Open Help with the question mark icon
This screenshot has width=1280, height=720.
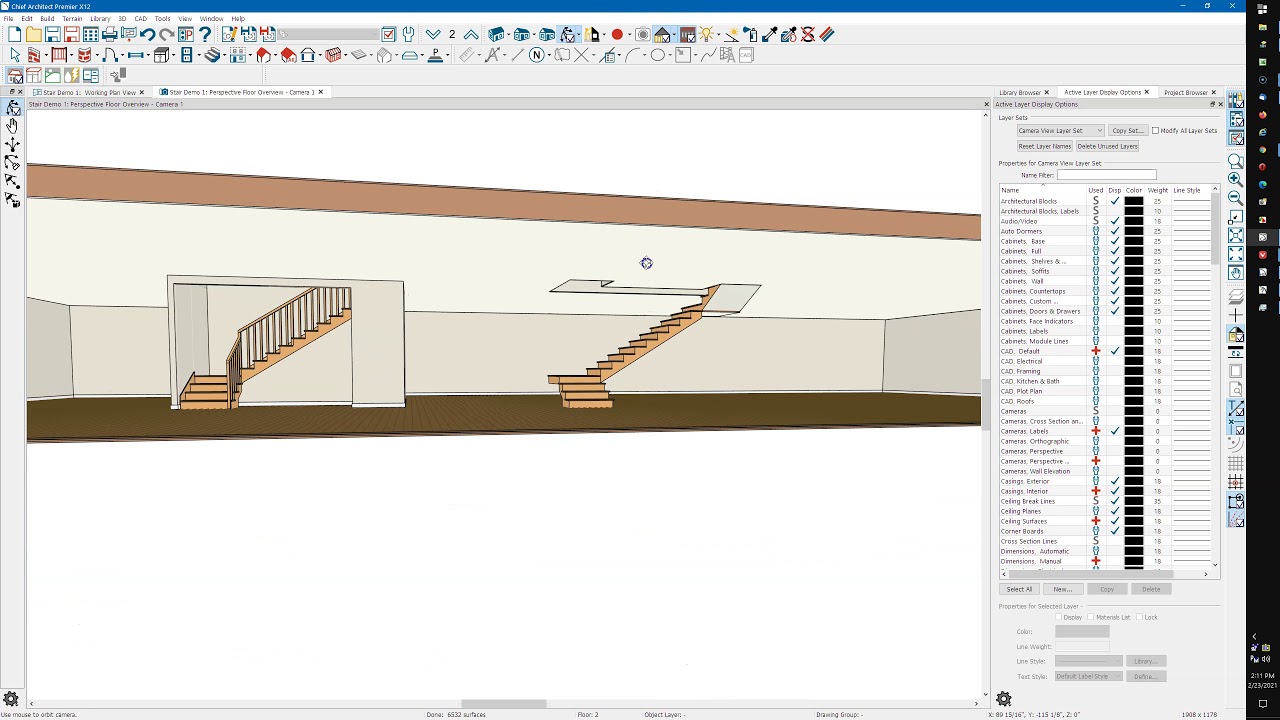coord(205,35)
